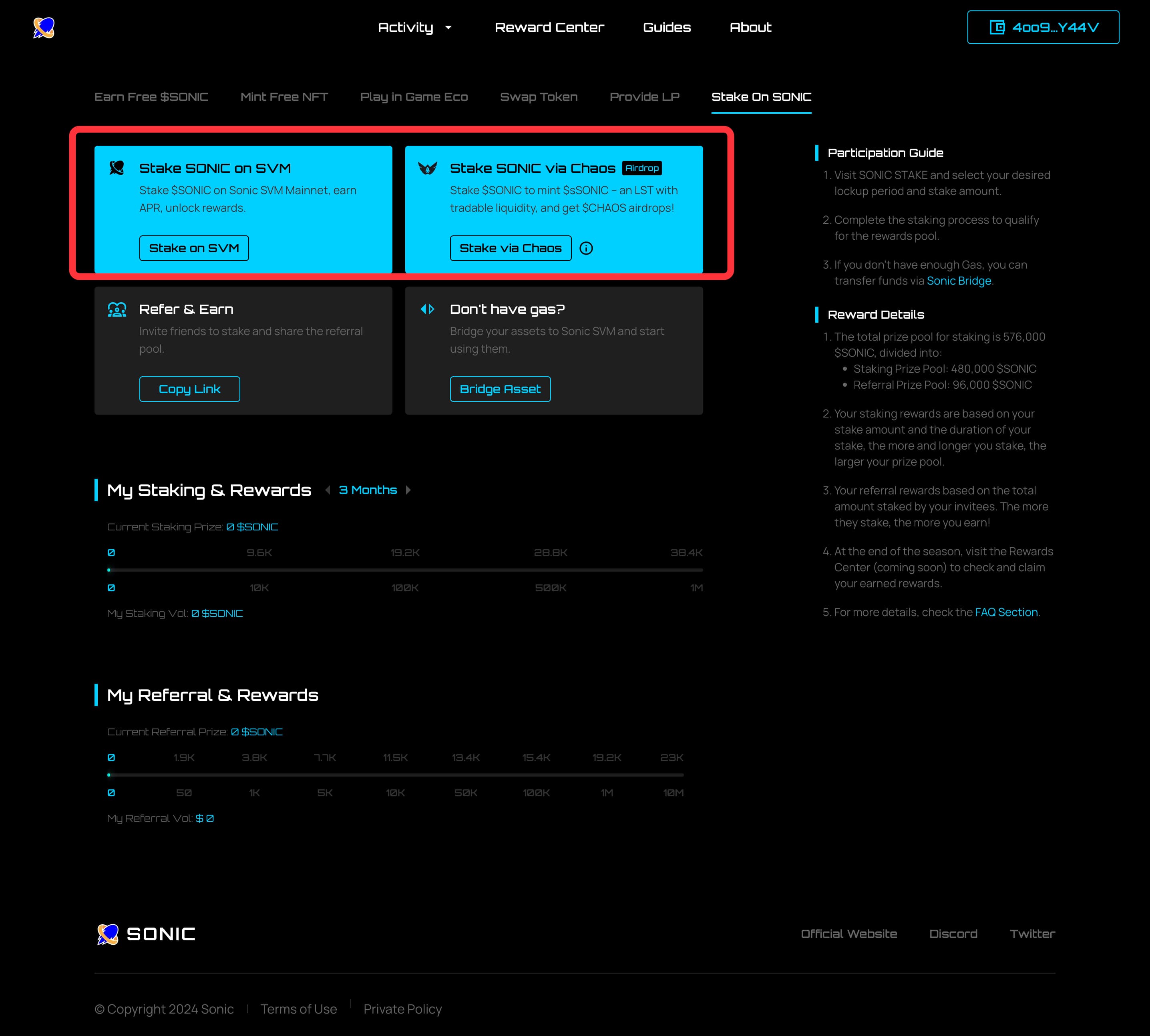Open Terms of Use

coord(299,1009)
